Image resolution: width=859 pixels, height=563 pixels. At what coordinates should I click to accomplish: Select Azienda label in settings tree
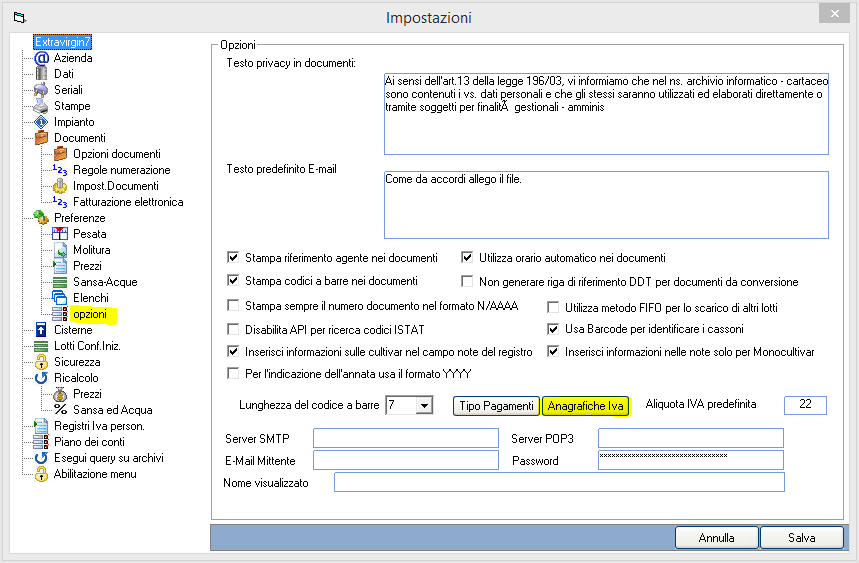[73, 58]
